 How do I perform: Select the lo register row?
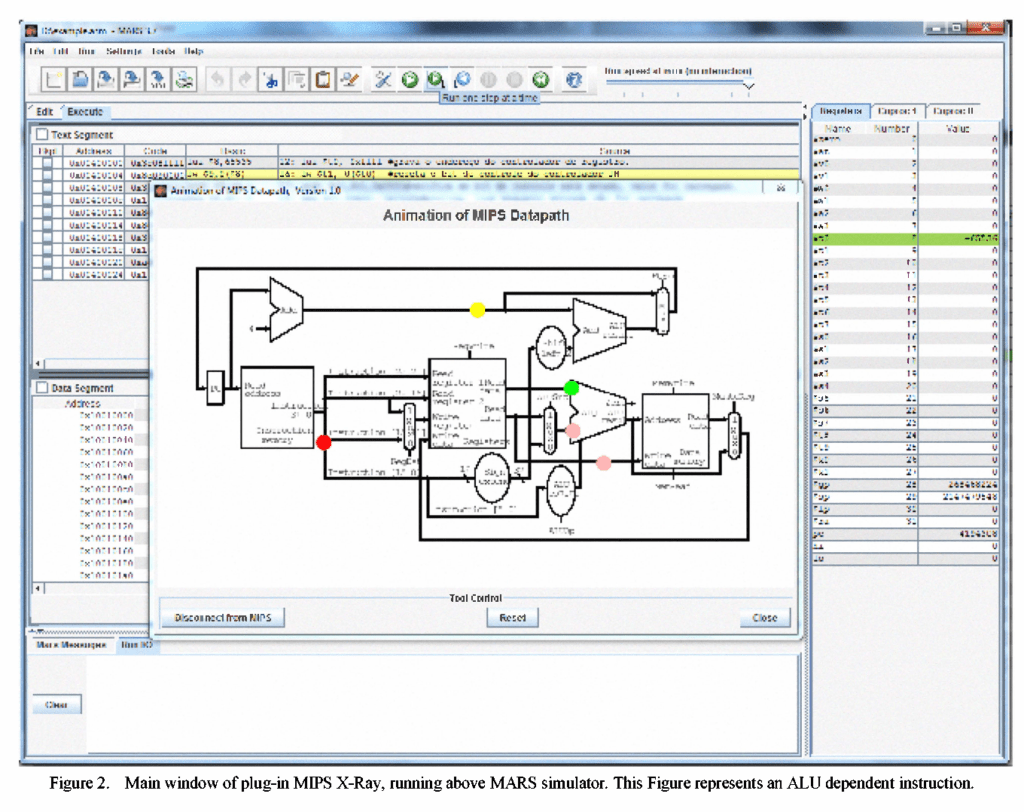coord(906,559)
